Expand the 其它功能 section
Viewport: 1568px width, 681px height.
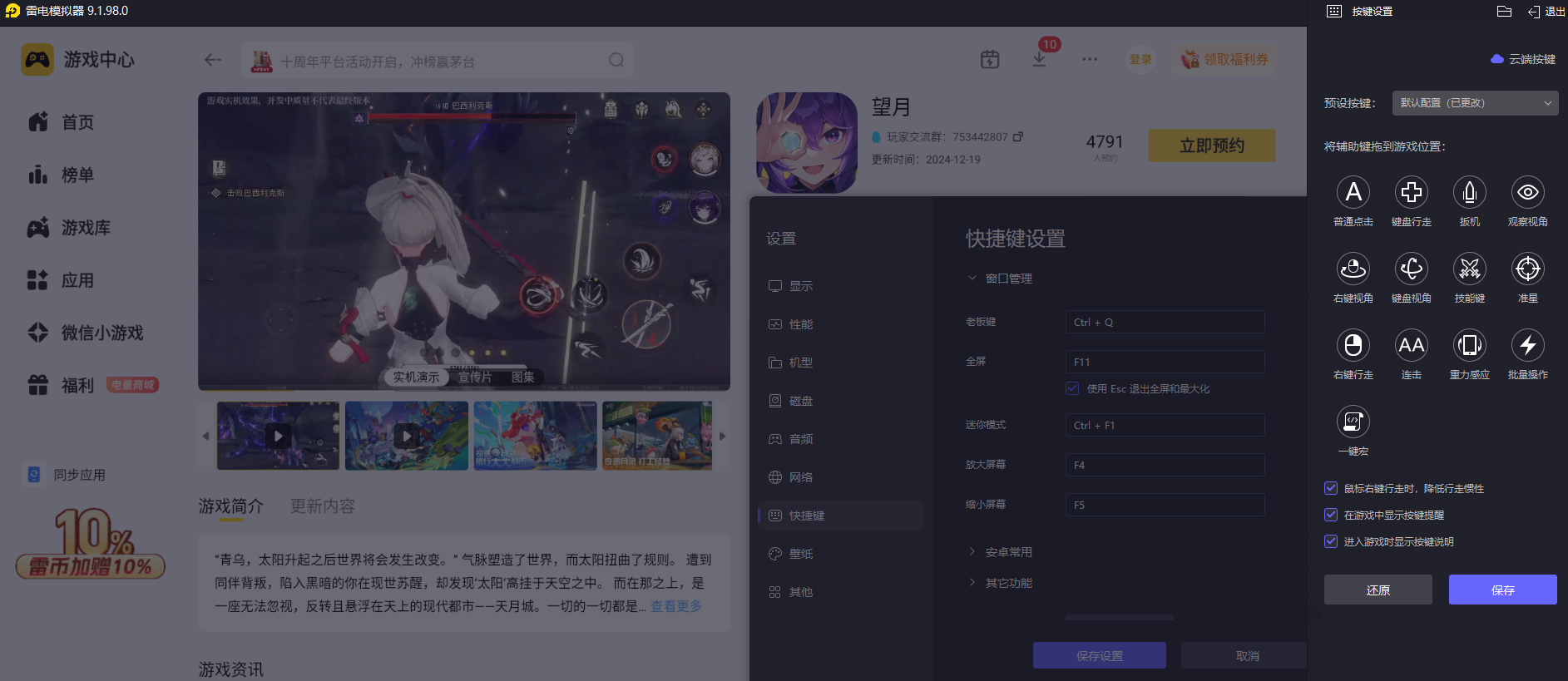[x=1000, y=583]
